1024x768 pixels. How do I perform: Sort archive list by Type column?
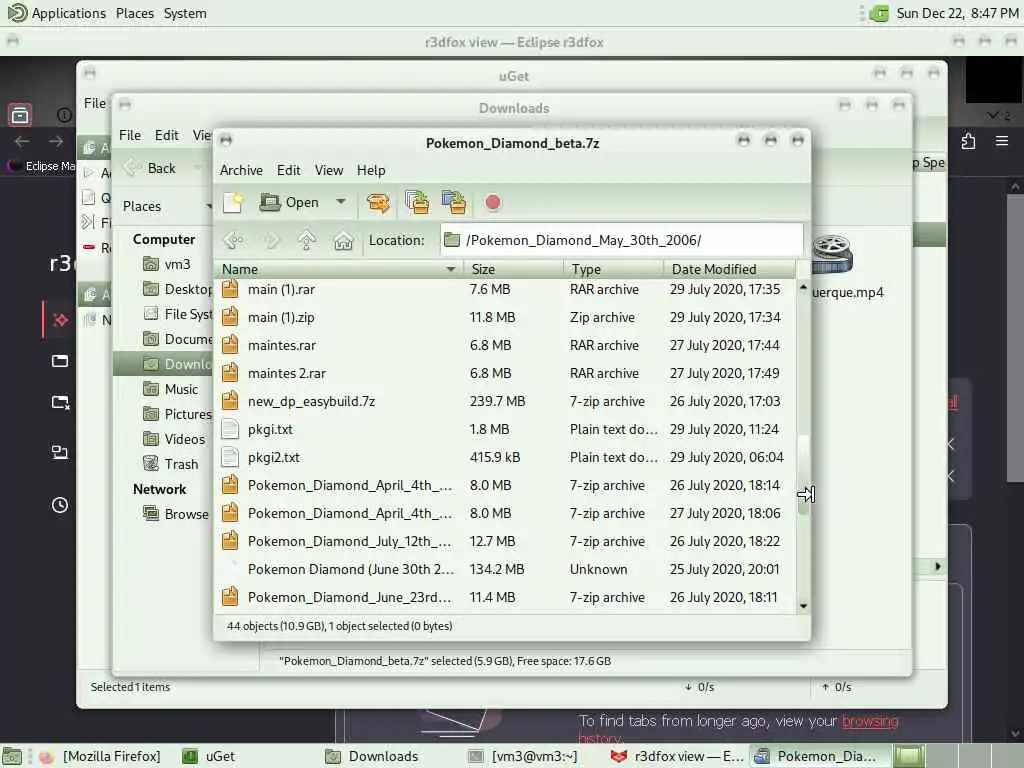(613, 269)
